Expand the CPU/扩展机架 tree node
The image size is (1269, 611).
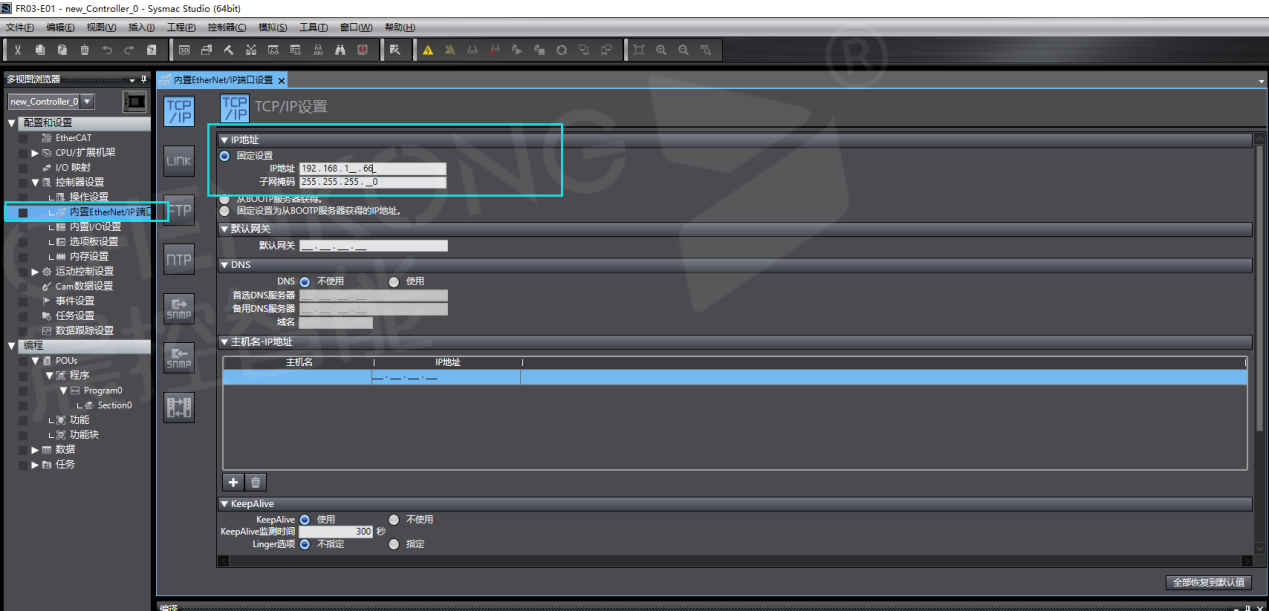click(35, 153)
